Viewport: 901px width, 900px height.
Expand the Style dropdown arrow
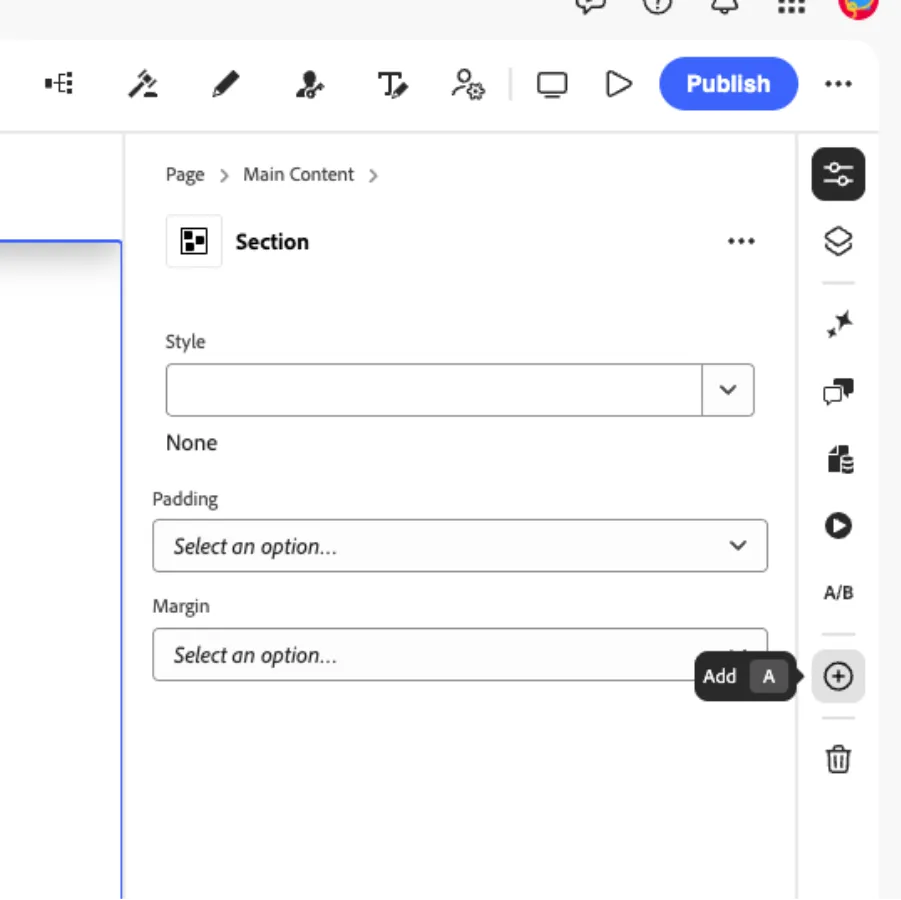coord(728,390)
